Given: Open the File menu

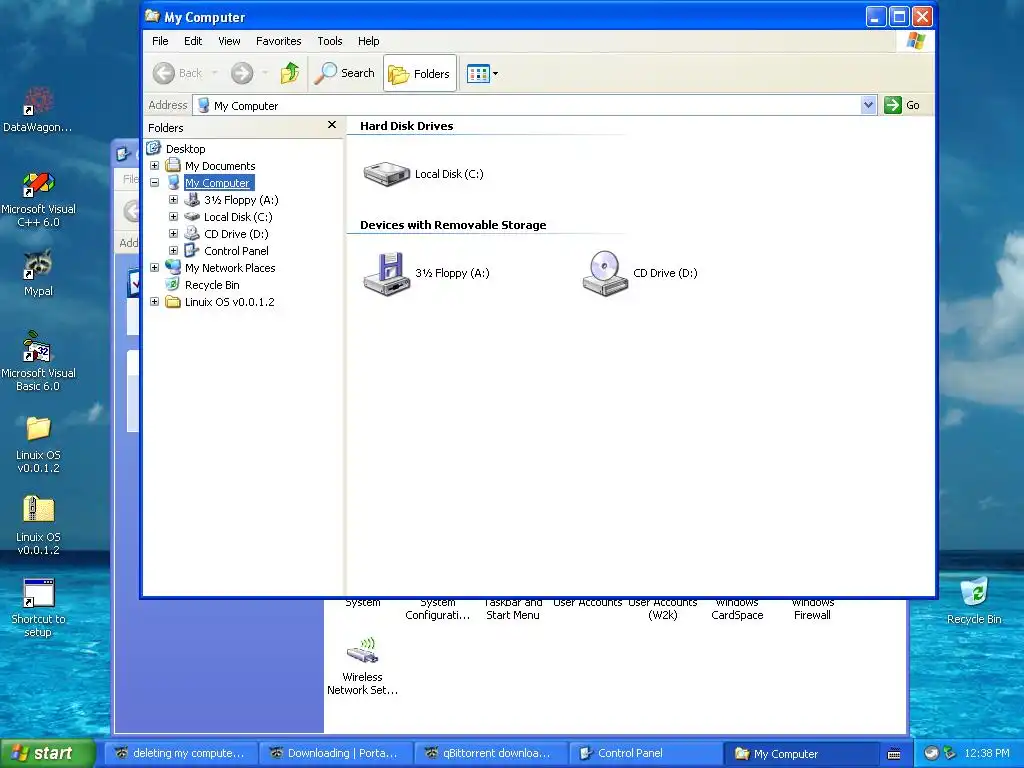Looking at the screenshot, I should click(x=160, y=41).
